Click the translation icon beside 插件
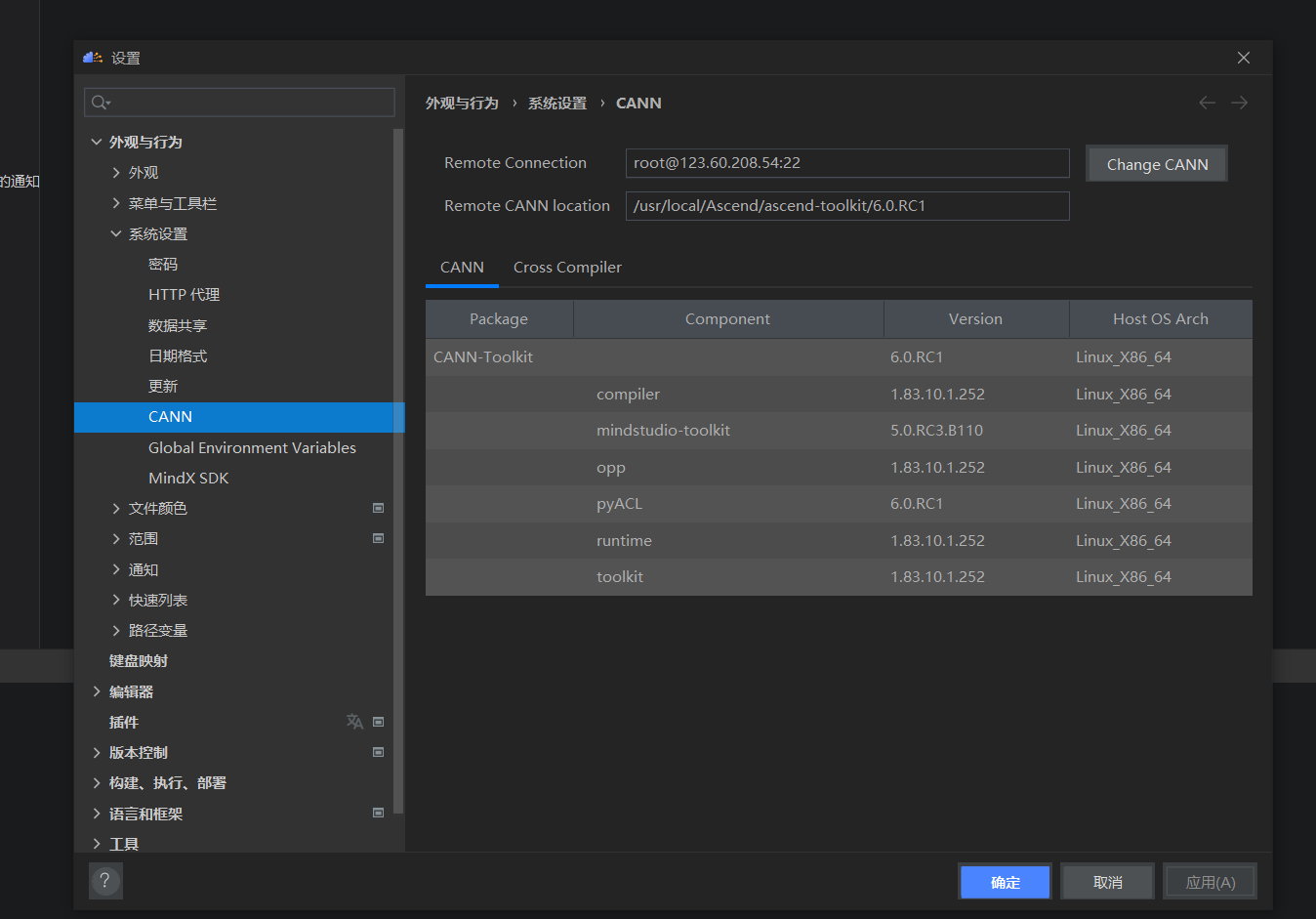 coord(354,722)
